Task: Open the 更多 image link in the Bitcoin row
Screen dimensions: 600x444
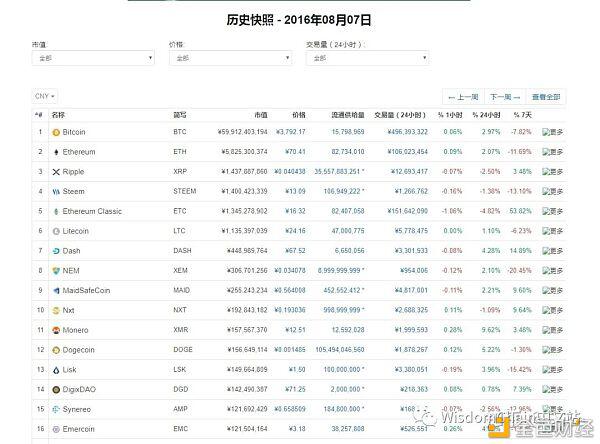Action: [x=553, y=132]
